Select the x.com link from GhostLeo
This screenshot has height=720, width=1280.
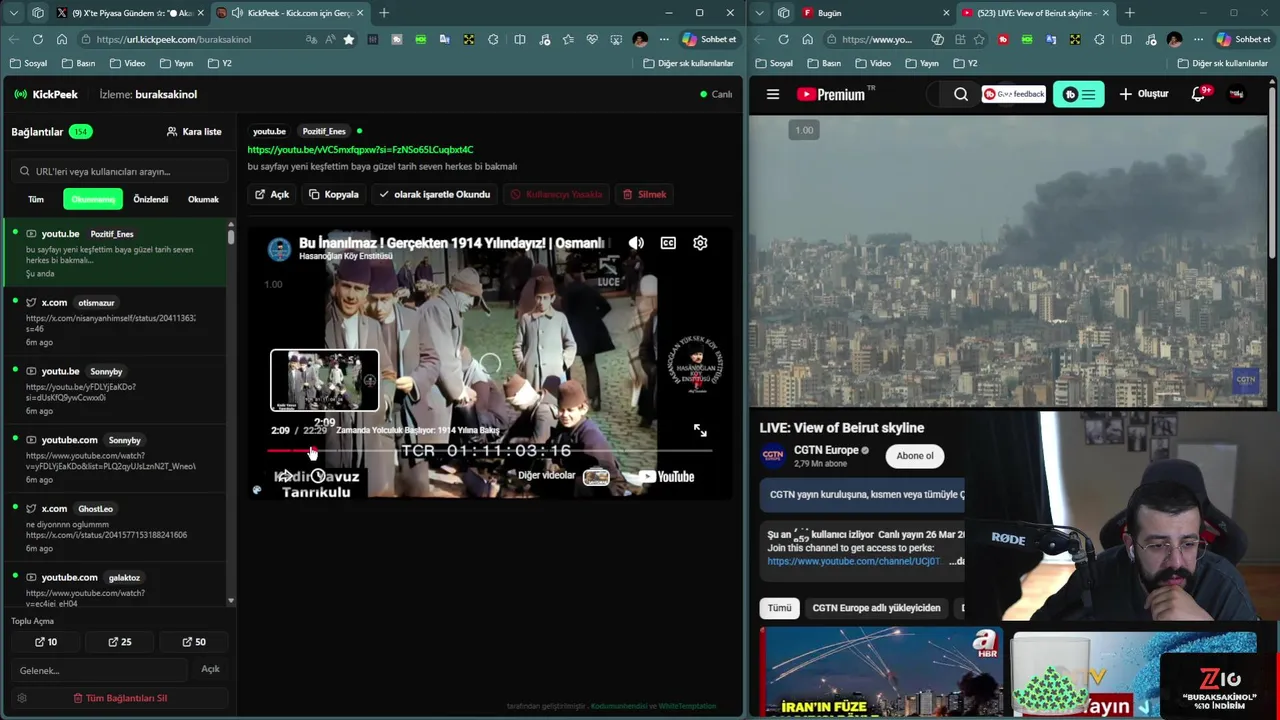(x=115, y=528)
